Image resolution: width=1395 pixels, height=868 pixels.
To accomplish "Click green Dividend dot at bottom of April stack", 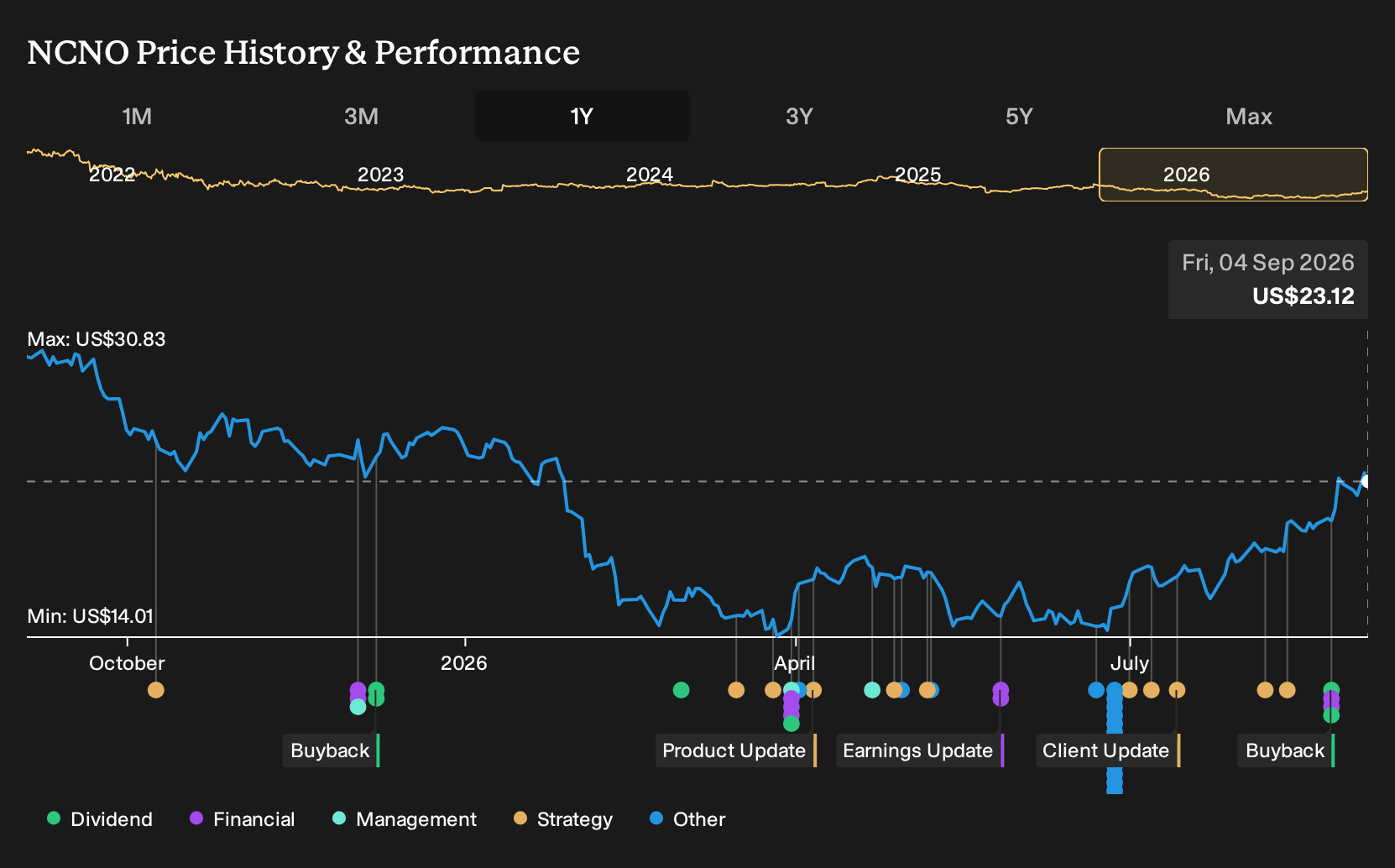I will coord(792,724).
